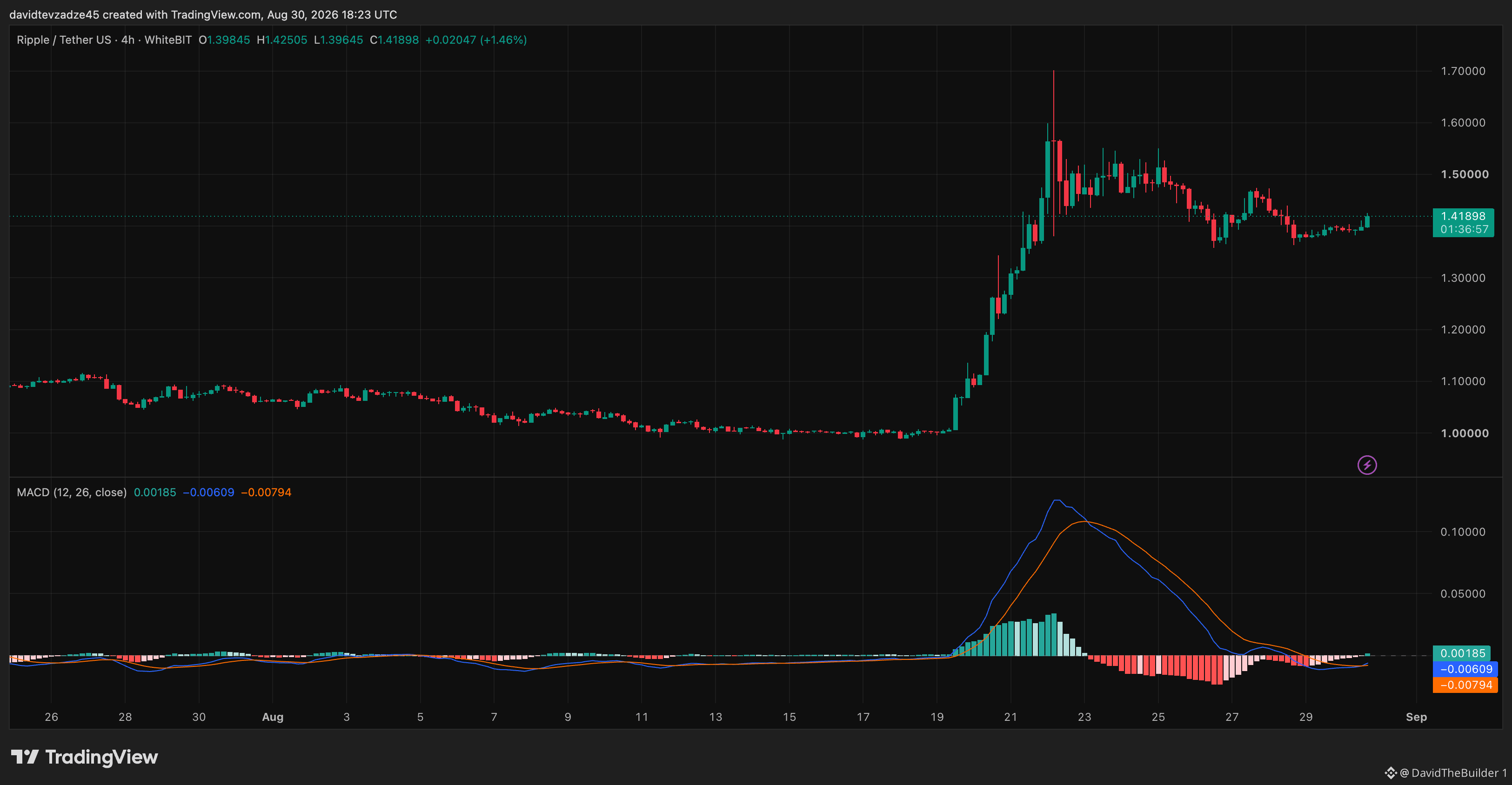Click date 21 on the time axis
Viewport: 1512px width, 785px height.
[1011, 717]
